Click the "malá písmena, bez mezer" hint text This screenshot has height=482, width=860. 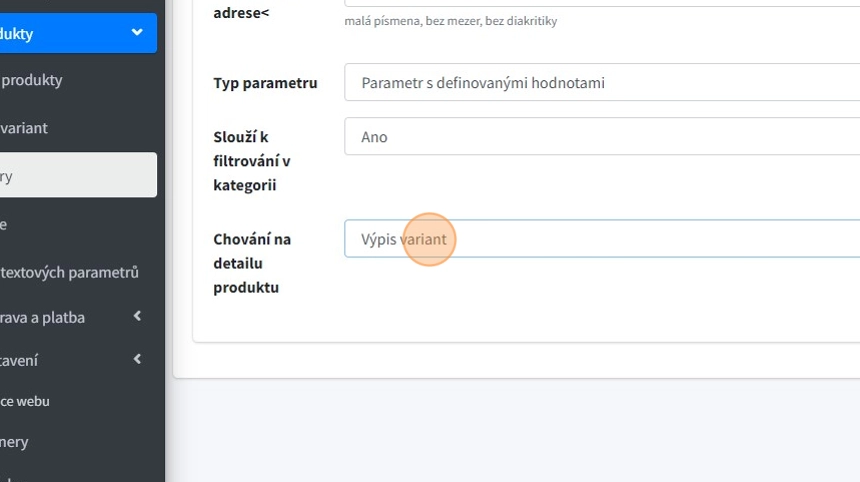coord(450,21)
